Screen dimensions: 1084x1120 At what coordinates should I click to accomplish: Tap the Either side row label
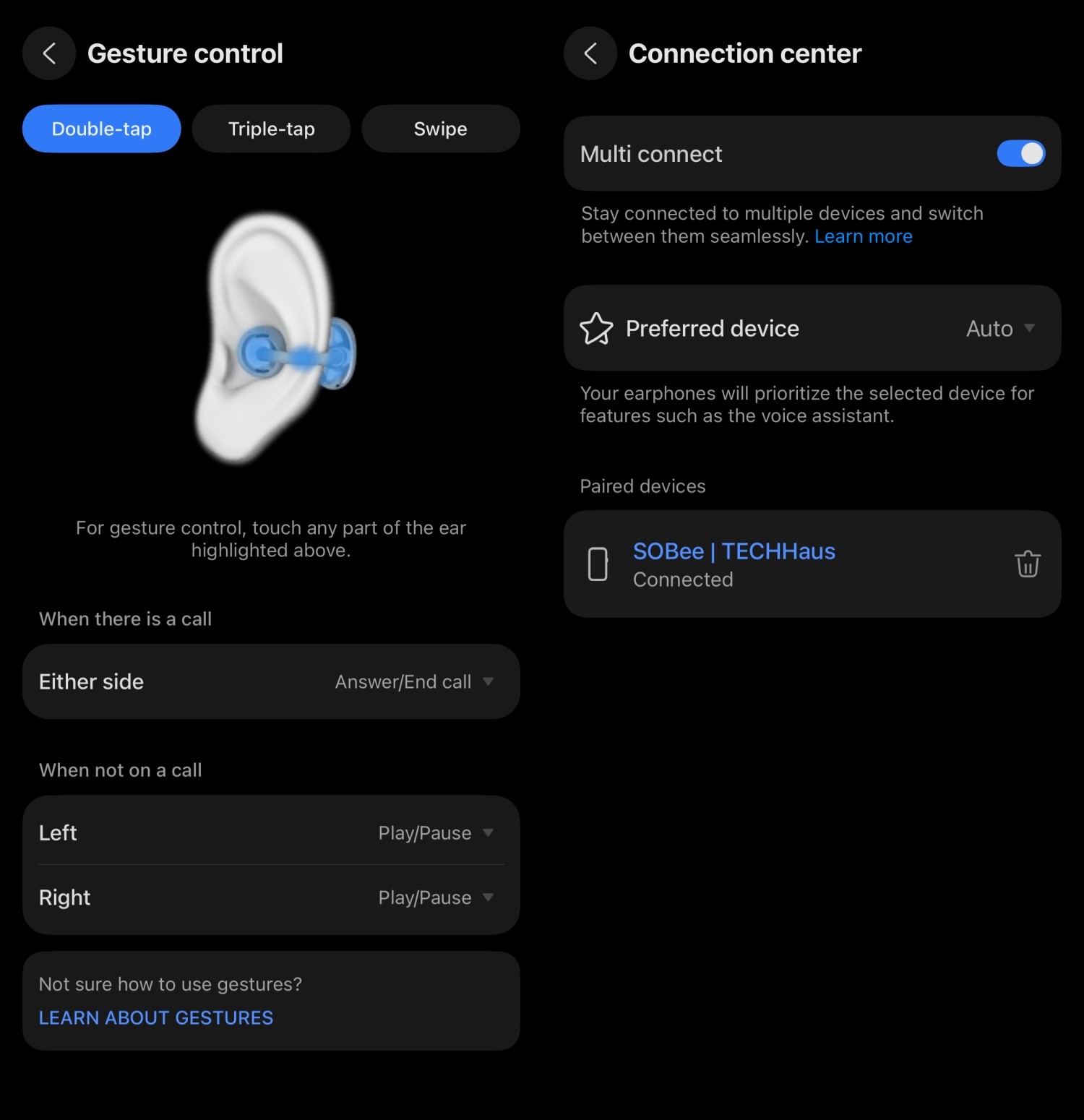coord(91,681)
